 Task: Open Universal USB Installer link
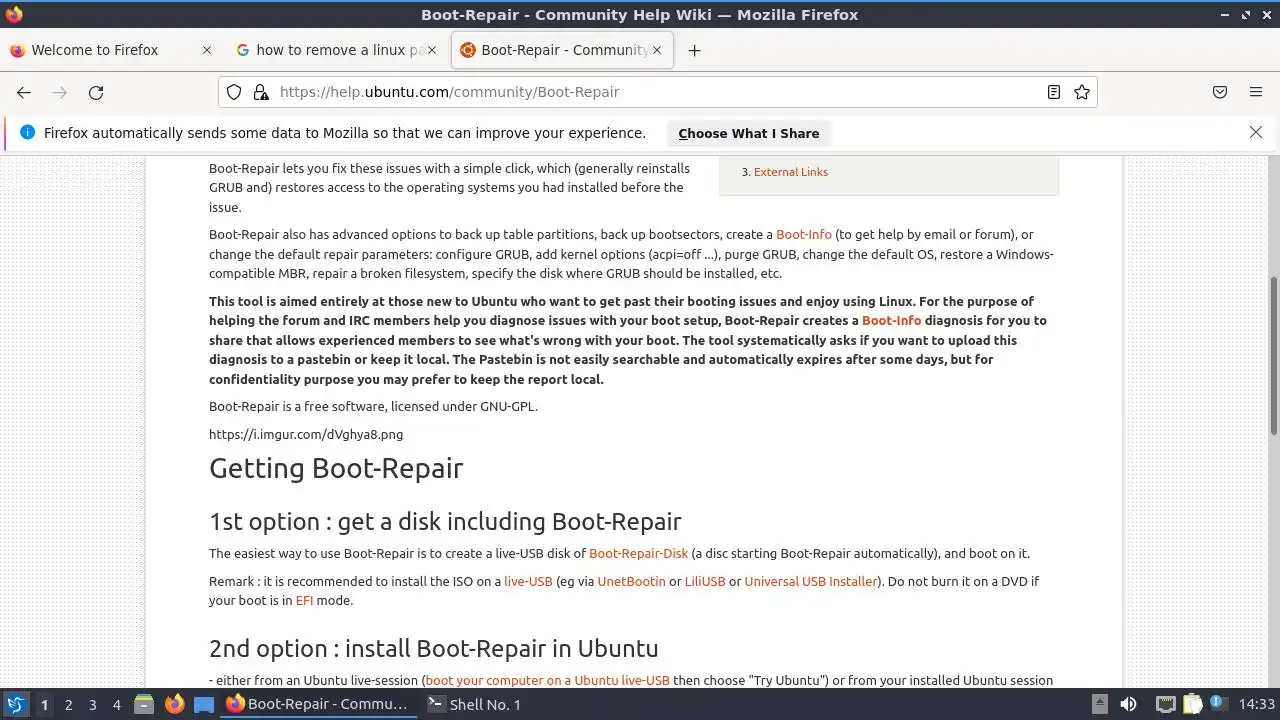pos(810,581)
